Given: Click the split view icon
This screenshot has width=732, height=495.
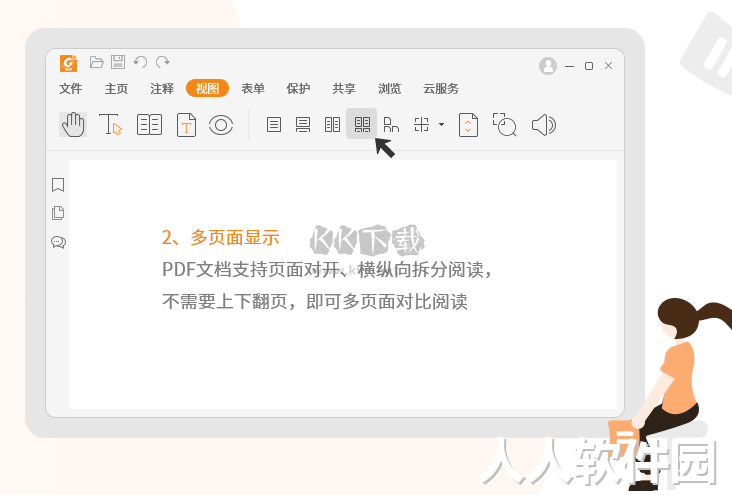Looking at the screenshot, I should 422,125.
